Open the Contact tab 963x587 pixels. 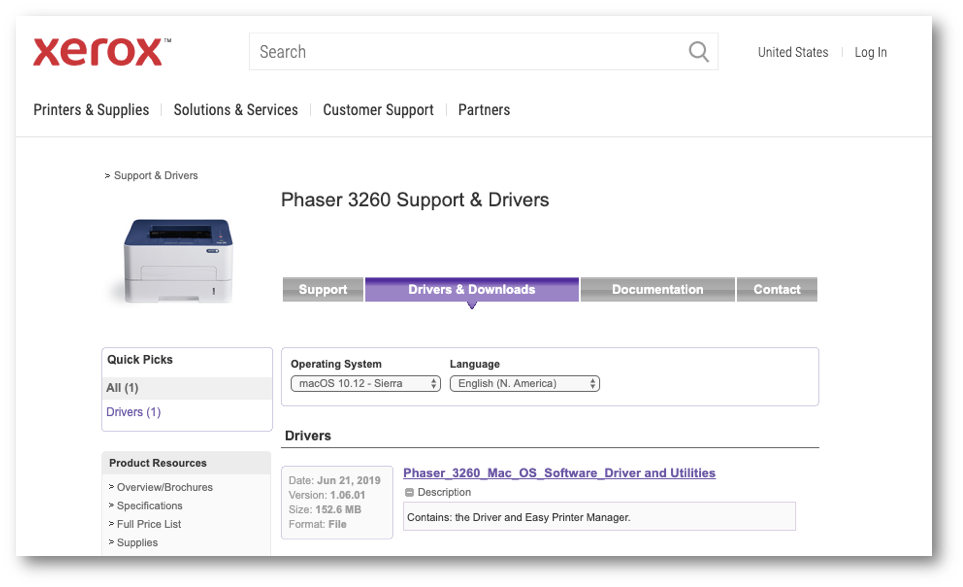click(x=777, y=289)
